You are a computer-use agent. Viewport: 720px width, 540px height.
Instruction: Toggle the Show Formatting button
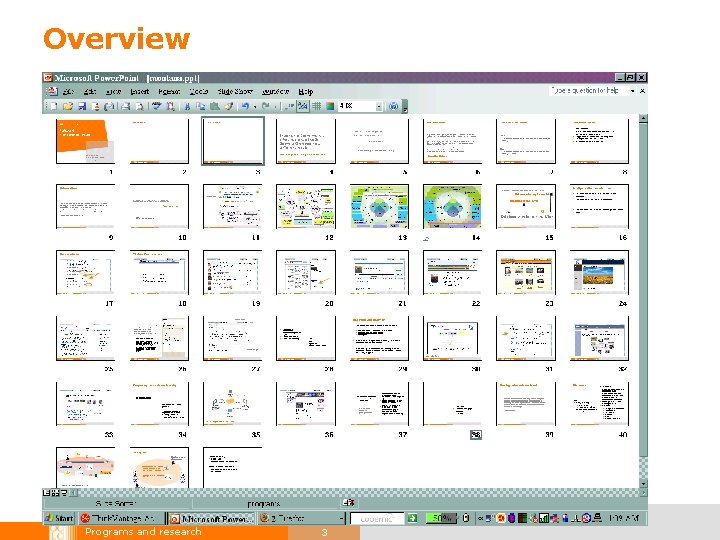pyautogui.click(x=303, y=107)
